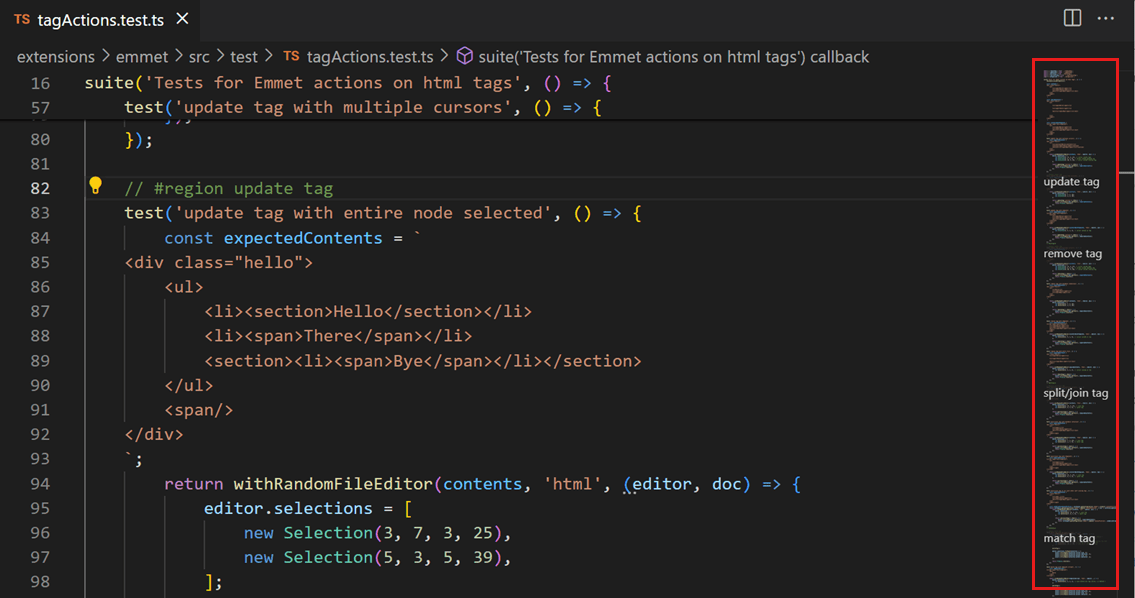Jump to 'split/join tag' section in minimap
1135x598 pixels.
pos(1076,393)
